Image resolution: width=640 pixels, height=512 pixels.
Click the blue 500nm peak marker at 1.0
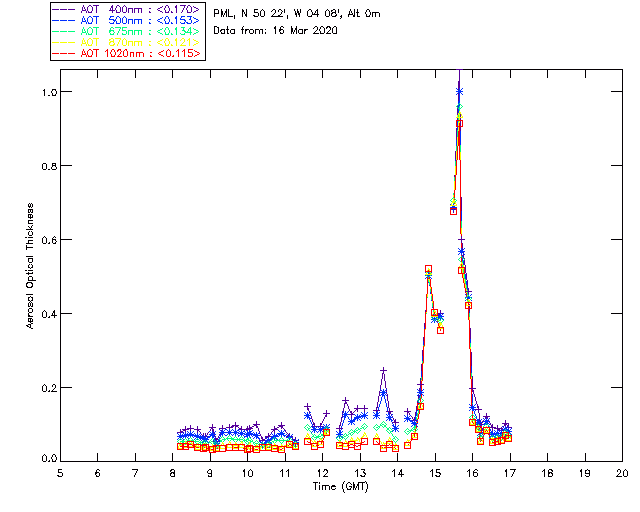pos(459,92)
